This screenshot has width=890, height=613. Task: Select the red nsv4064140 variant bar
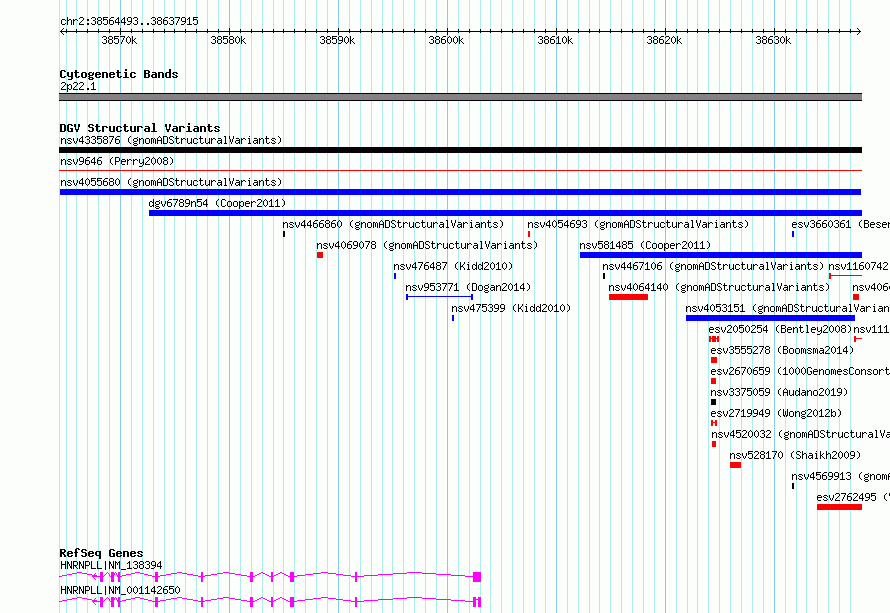coord(628,297)
